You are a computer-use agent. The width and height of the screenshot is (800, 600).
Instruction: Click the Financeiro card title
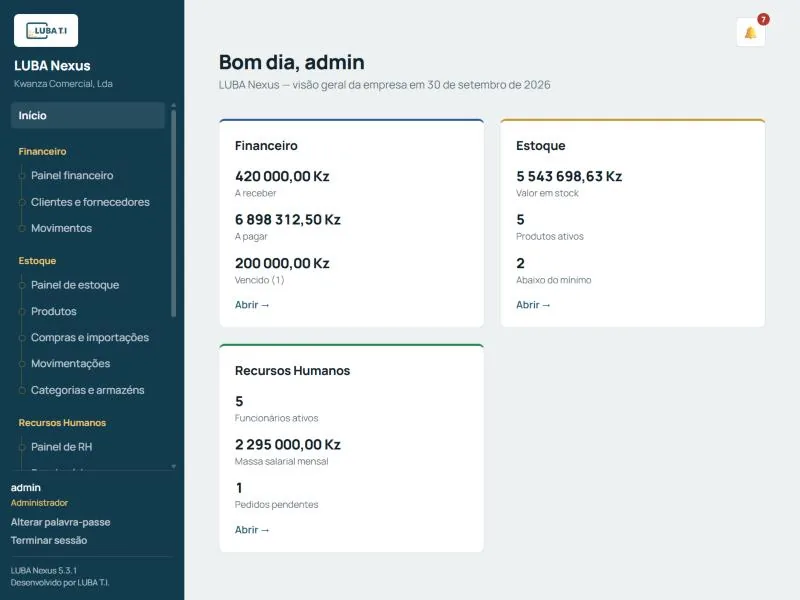tap(266, 145)
